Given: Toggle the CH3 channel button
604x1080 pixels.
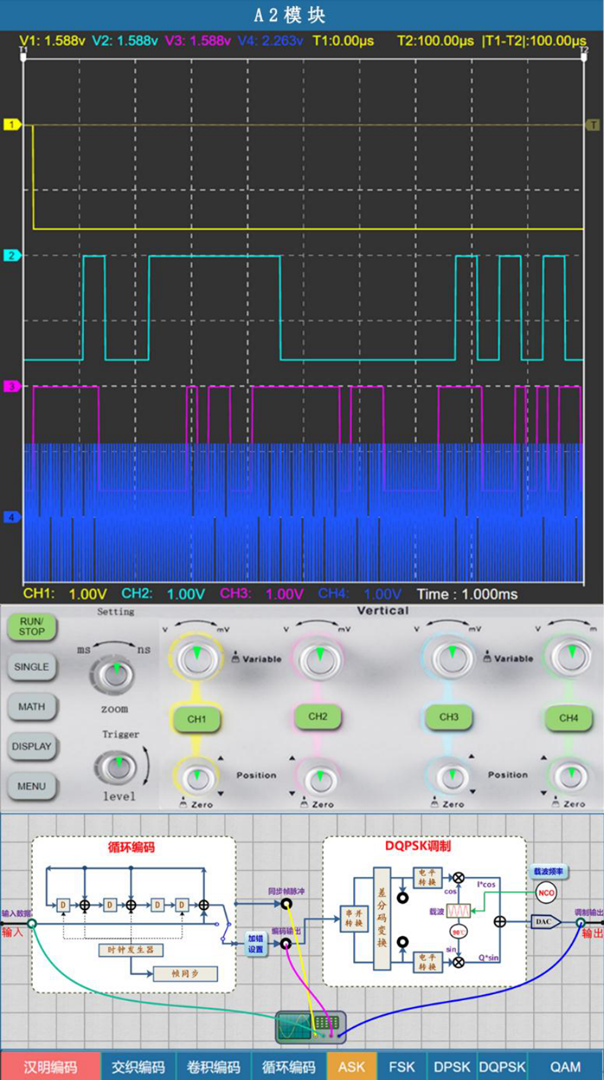Looking at the screenshot, I should pos(451,717).
